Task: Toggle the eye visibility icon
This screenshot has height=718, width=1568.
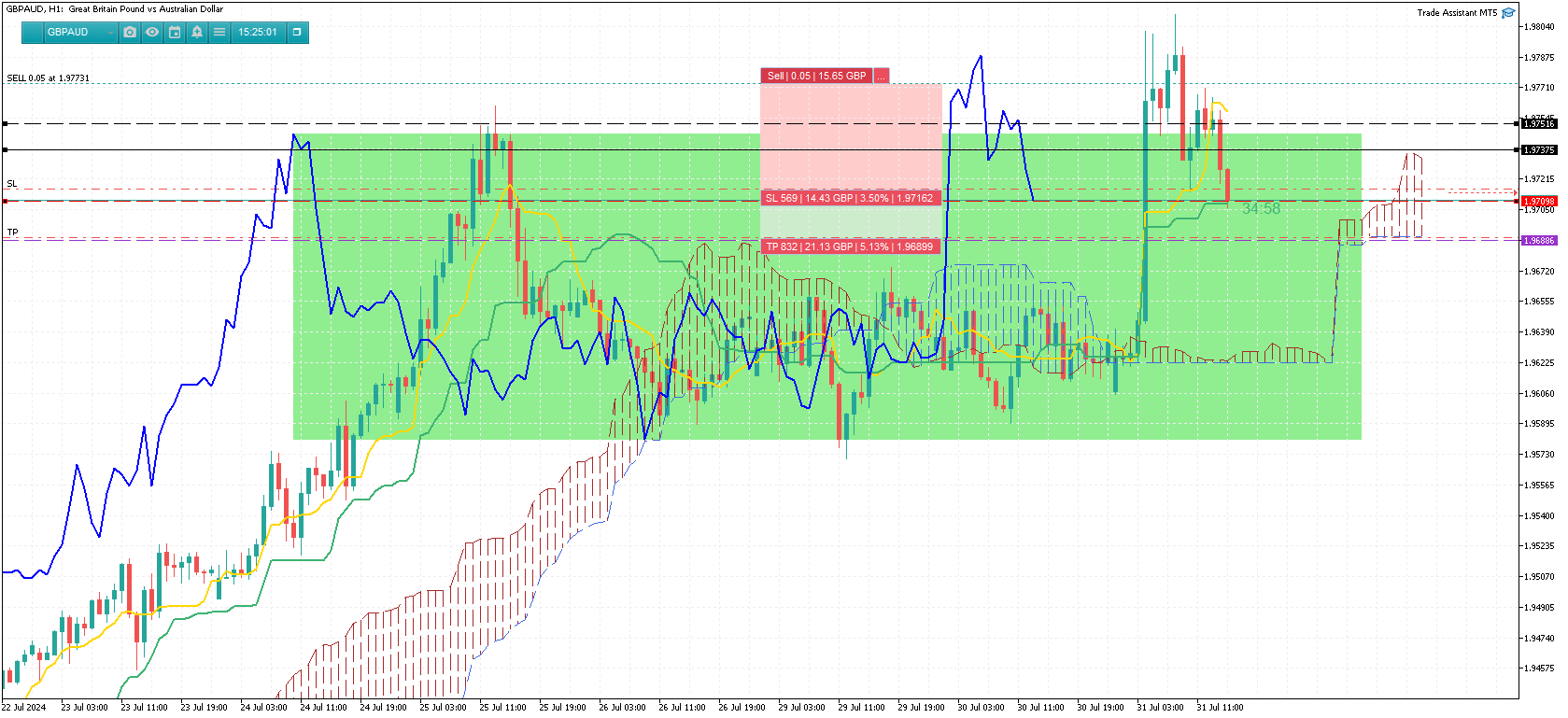Action: point(152,32)
